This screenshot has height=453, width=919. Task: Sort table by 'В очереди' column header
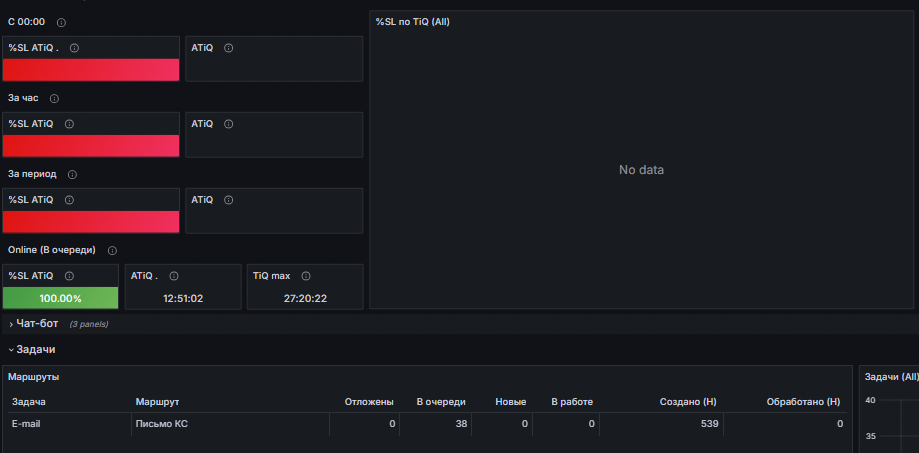point(441,402)
